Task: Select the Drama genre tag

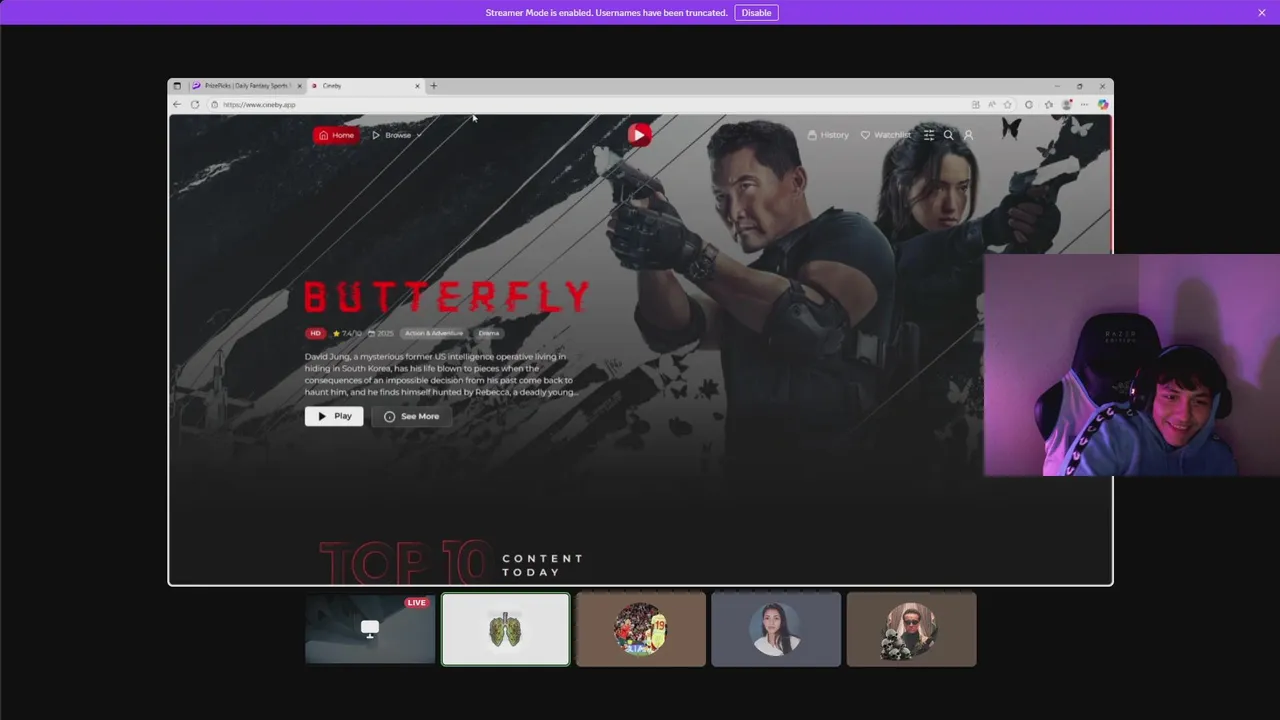Action: click(488, 333)
